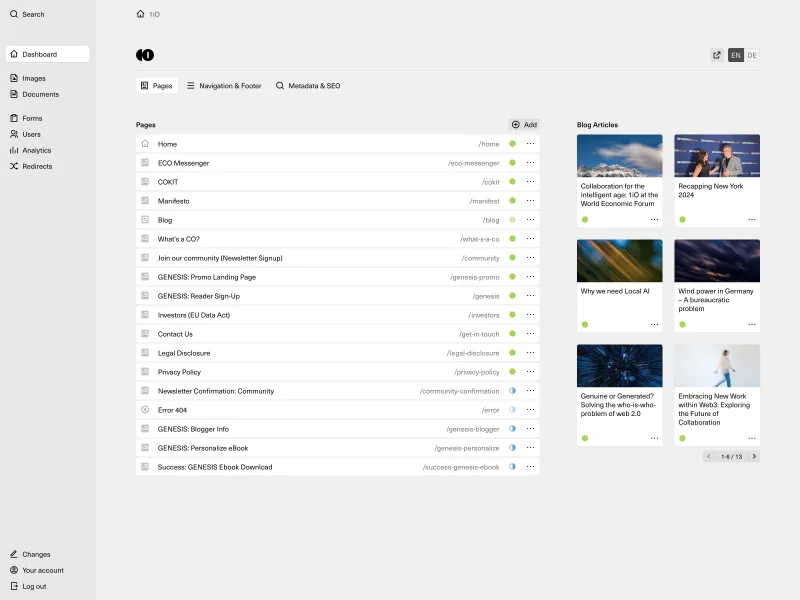Click the Add button above the pages list
800x600 pixels.
pyautogui.click(x=524, y=124)
